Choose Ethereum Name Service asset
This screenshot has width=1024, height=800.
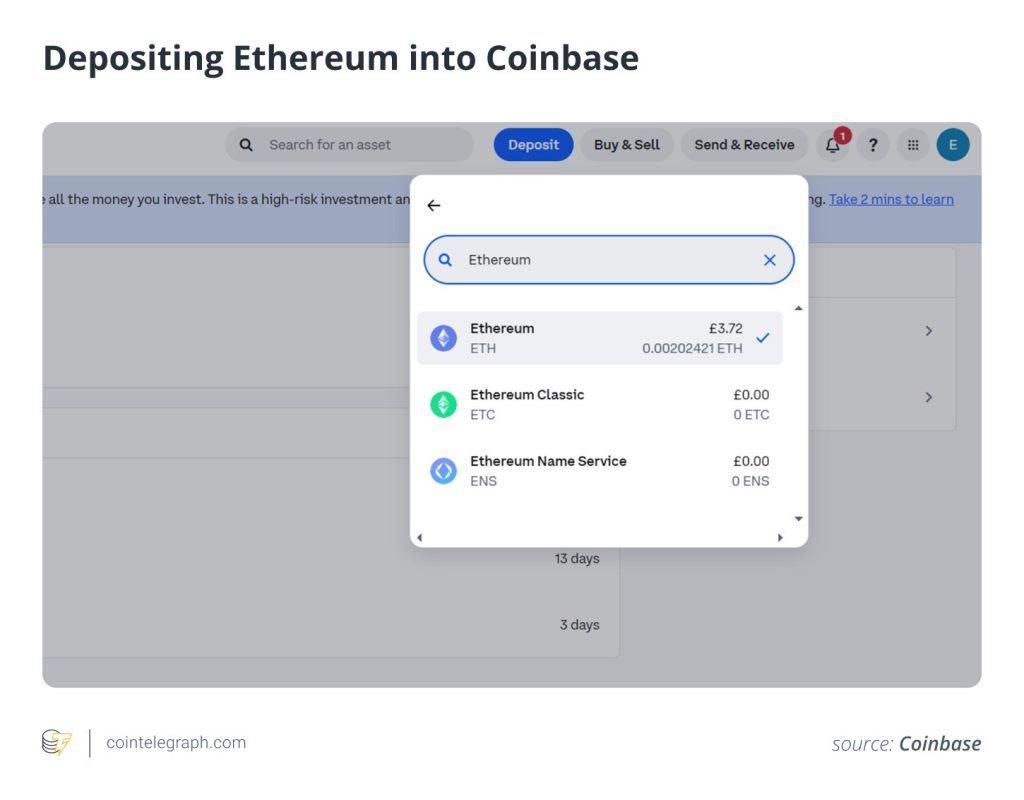[600, 471]
